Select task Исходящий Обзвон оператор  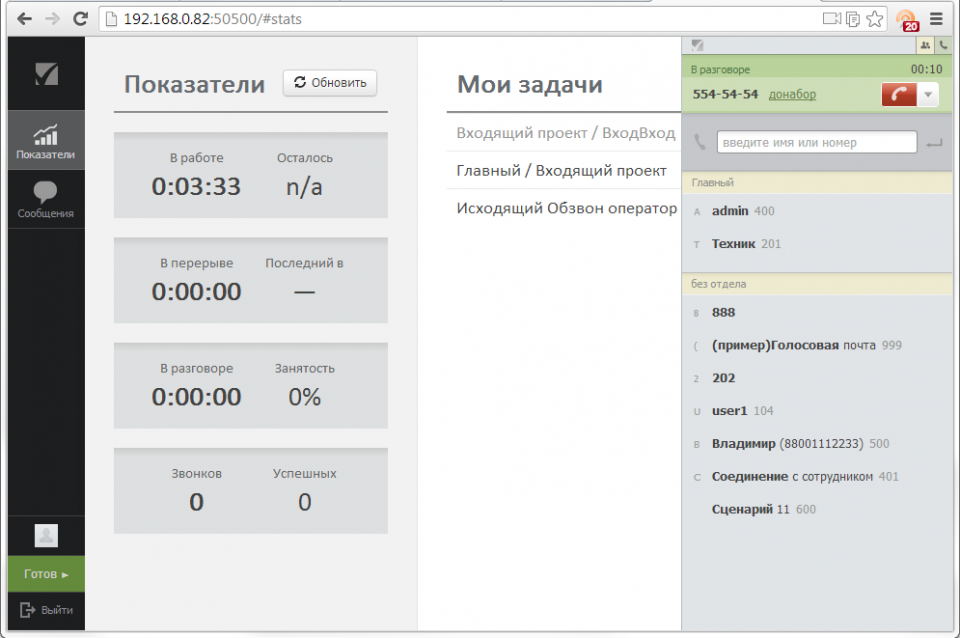click(x=566, y=209)
